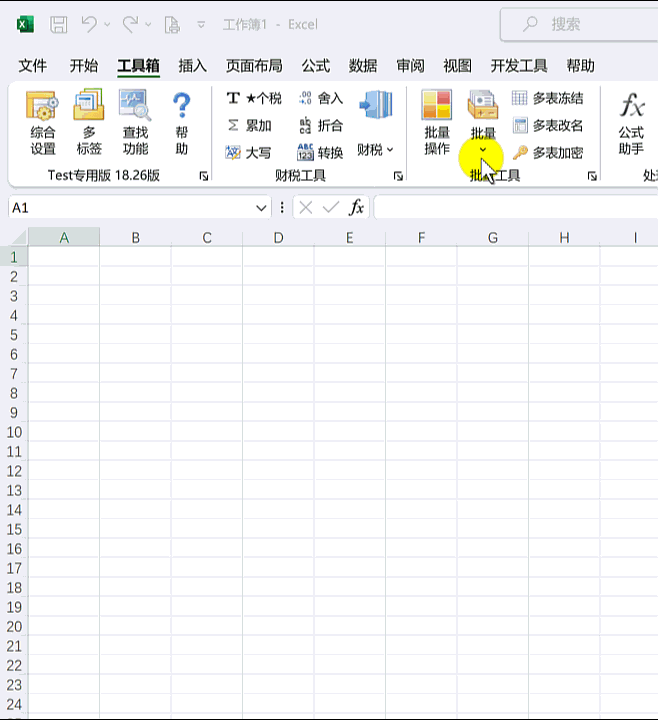Click the 累加 sum button
This screenshot has width=658, height=720.
[x=249, y=126]
